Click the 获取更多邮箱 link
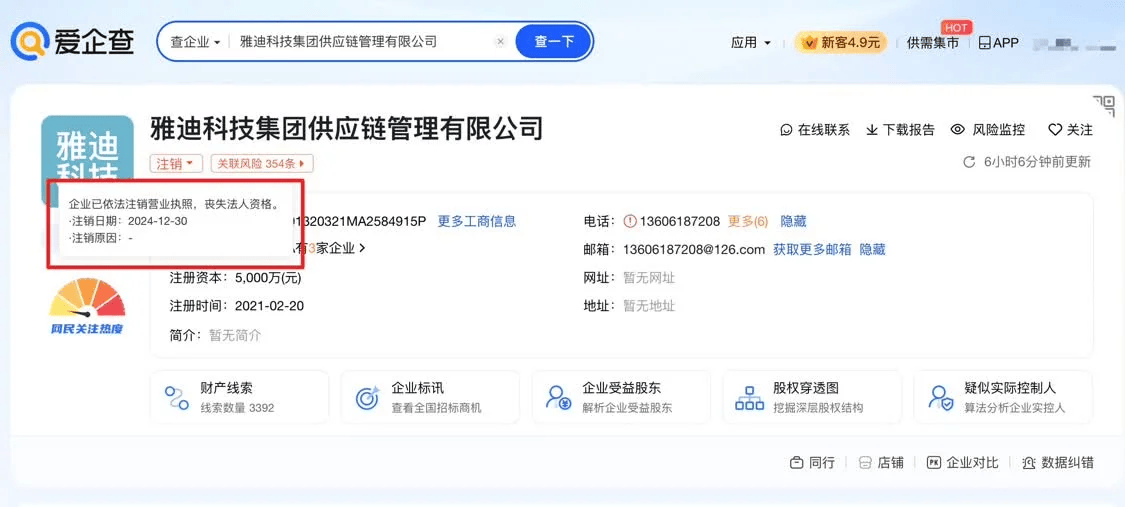The image size is (1125, 507). [812, 250]
